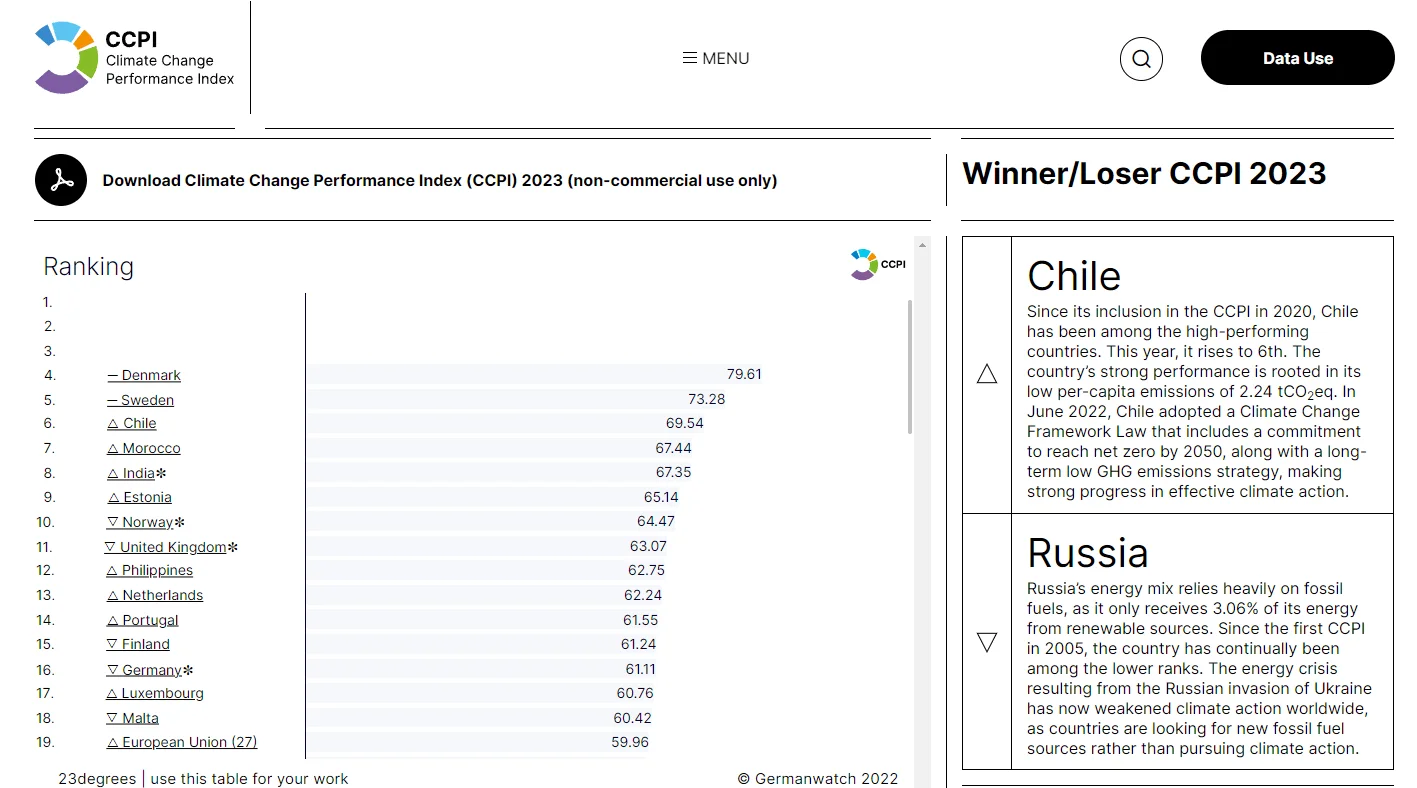1417x788 pixels.
Task: Select Chile in the ranking list
Action: coord(132,424)
